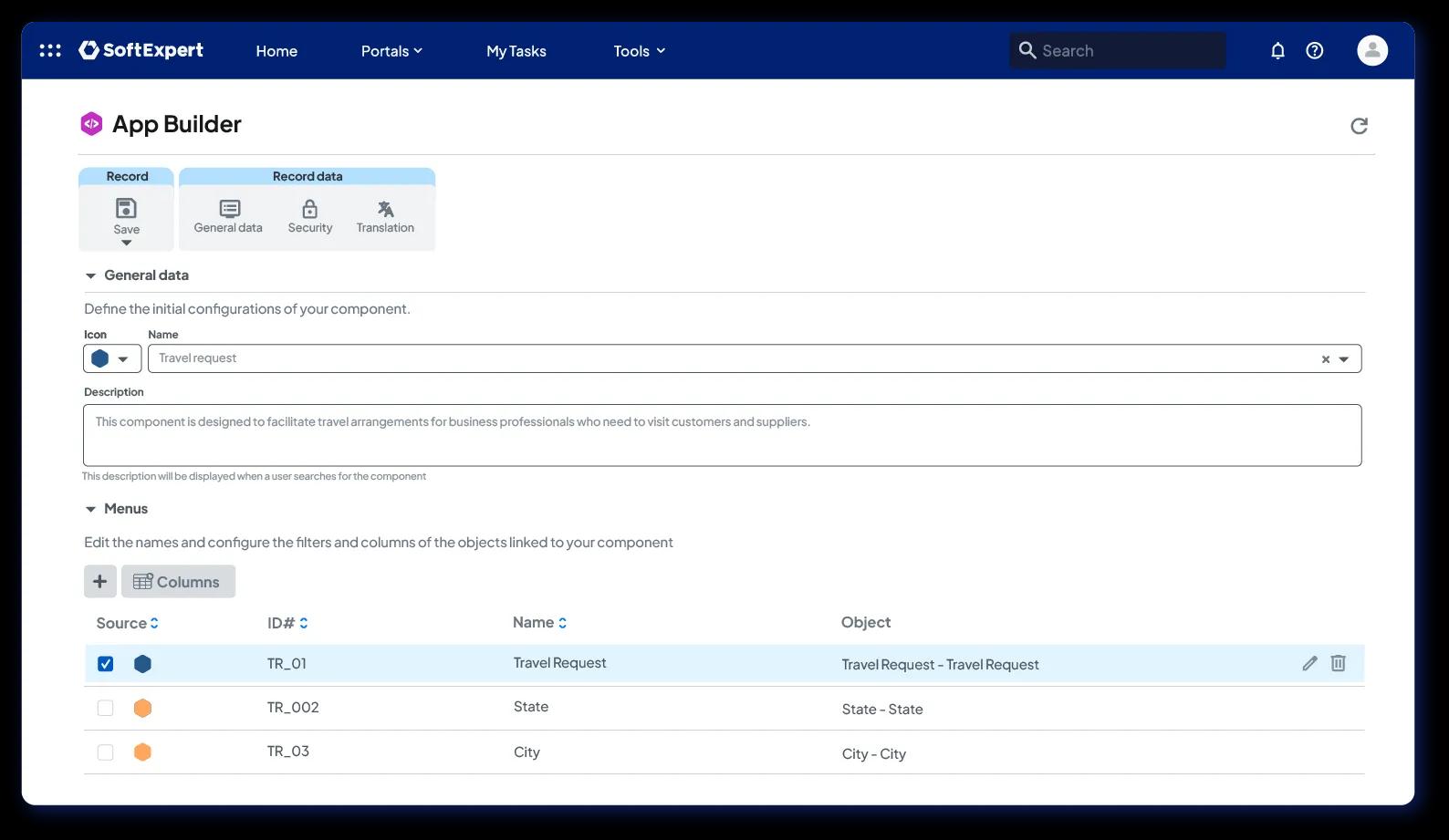Click the Travel Request - Travel Request object cell
The image size is (1449, 840).
[940, 665]
